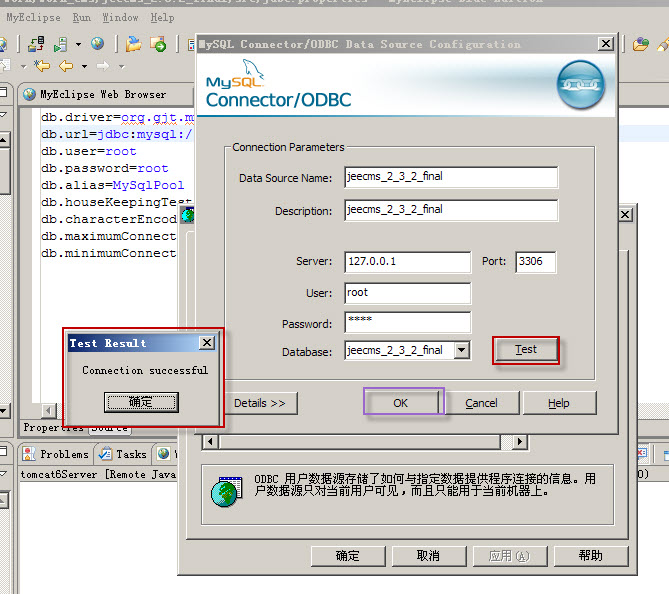Click the deploy to server toolbar icon
The image size is (669, 594).
(x=36, y=44)
